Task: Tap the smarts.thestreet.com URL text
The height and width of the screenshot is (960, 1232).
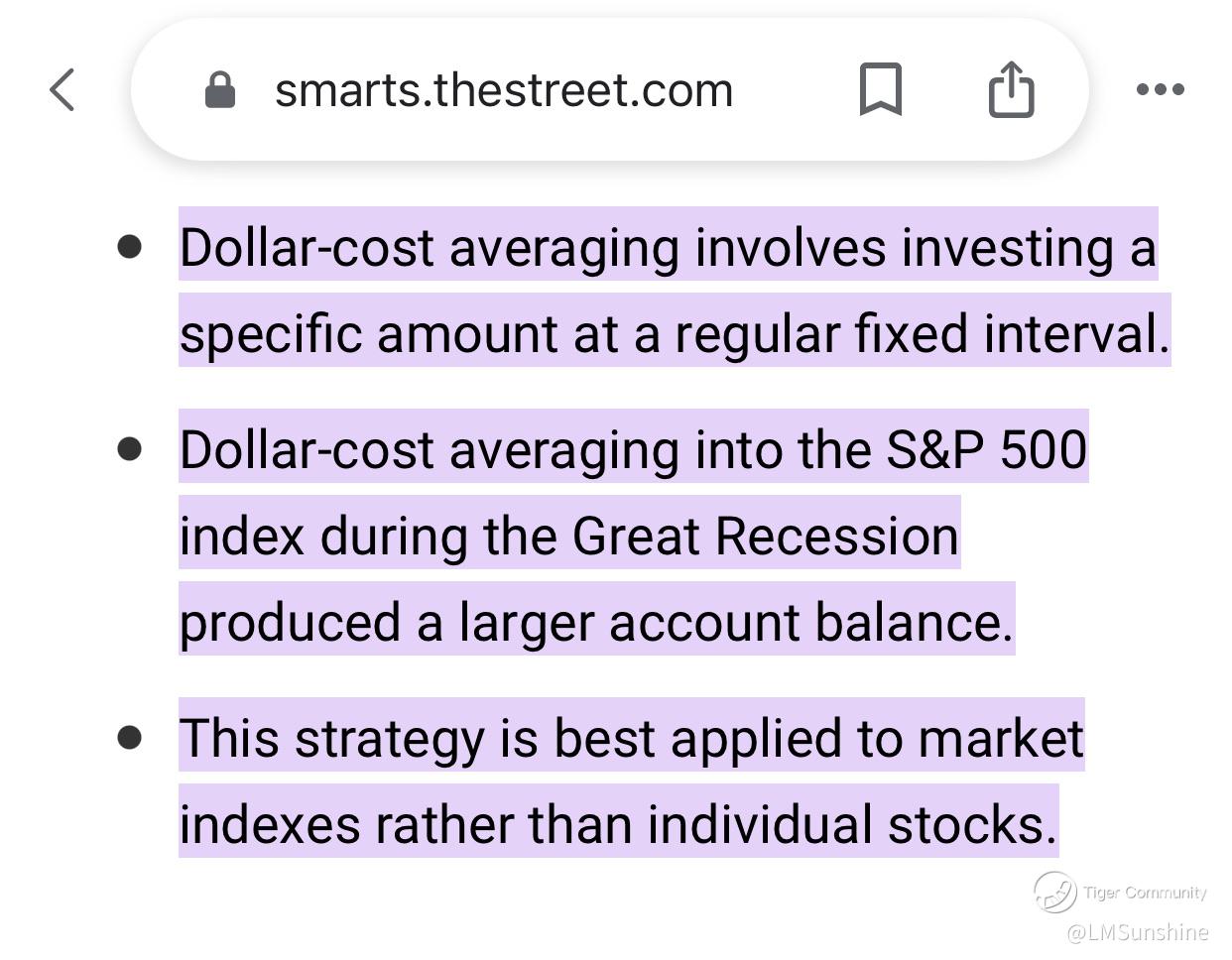Action: click(x=503, y=90)
